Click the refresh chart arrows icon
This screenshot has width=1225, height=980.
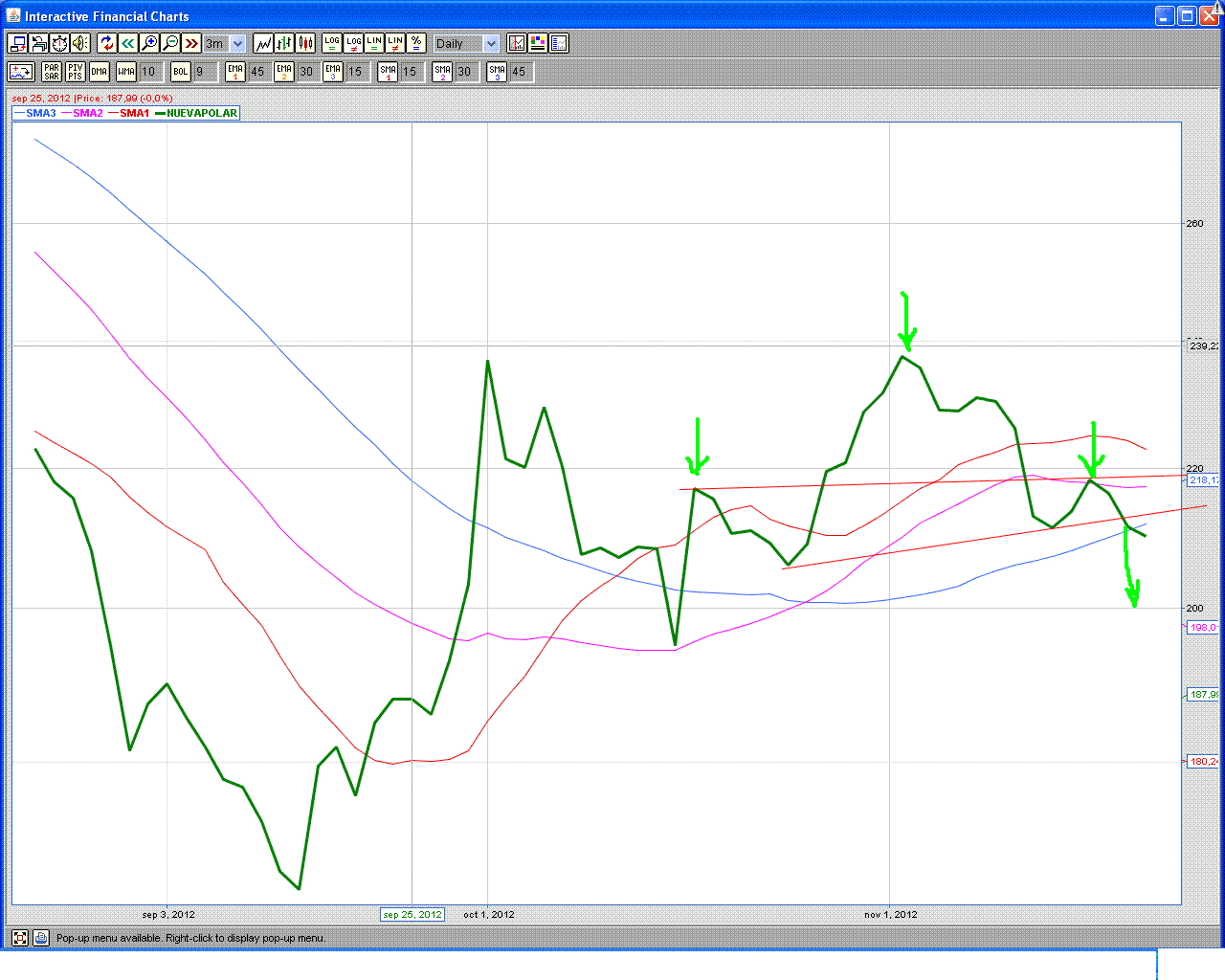[x=107, y=43]
